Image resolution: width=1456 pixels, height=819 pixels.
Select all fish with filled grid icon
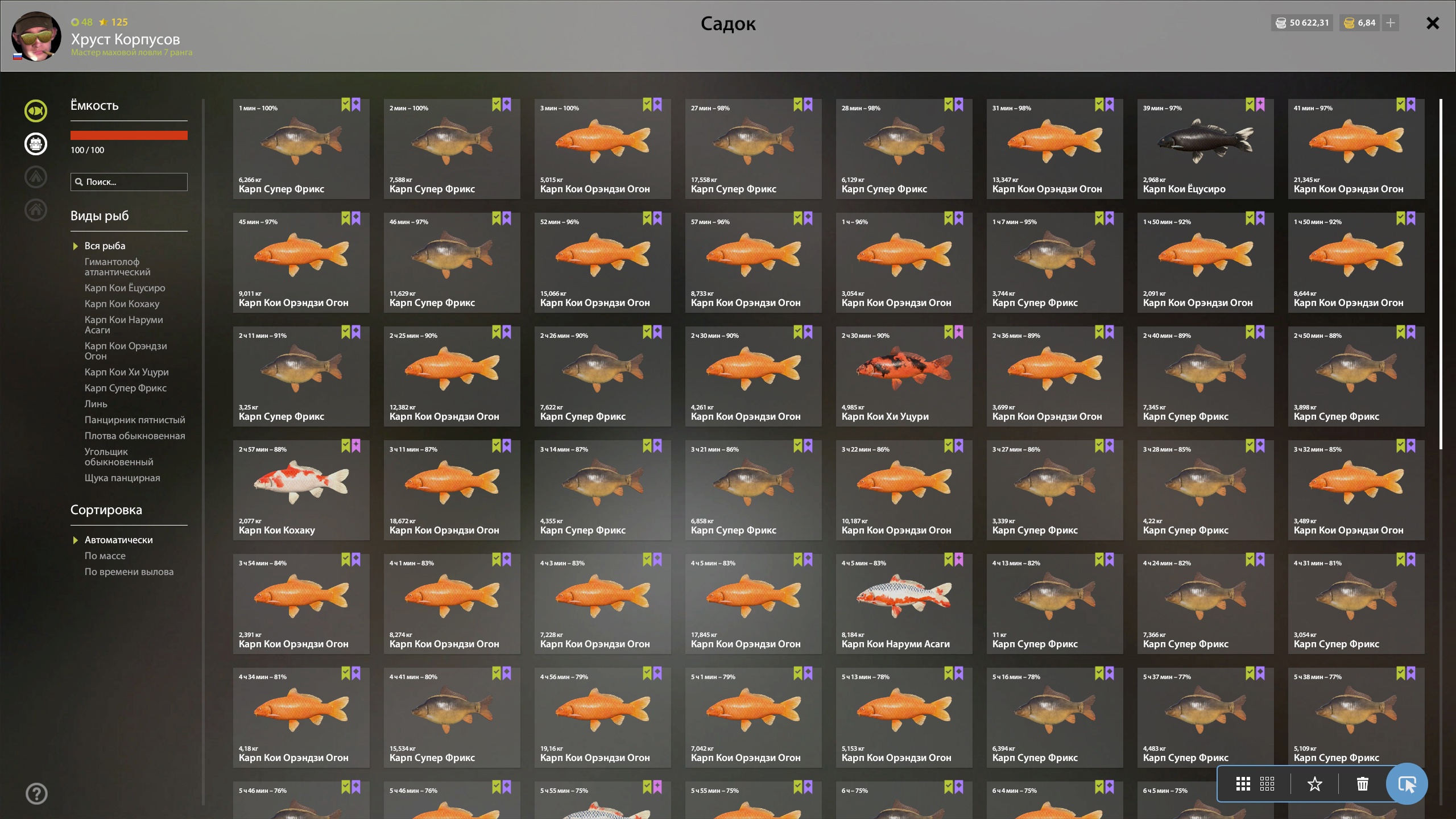click(x=1243, y=784)
